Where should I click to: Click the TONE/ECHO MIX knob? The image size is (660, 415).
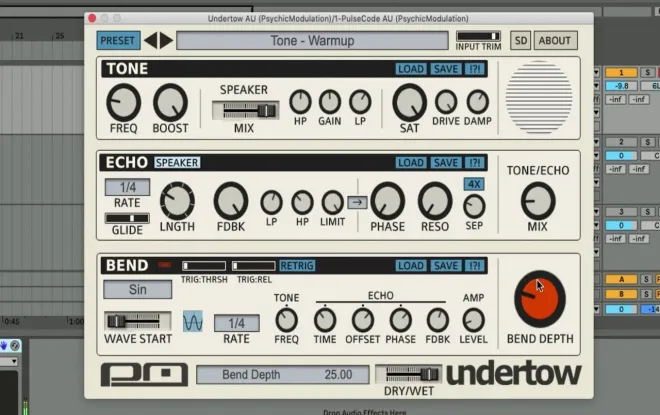tap(538, 201)
